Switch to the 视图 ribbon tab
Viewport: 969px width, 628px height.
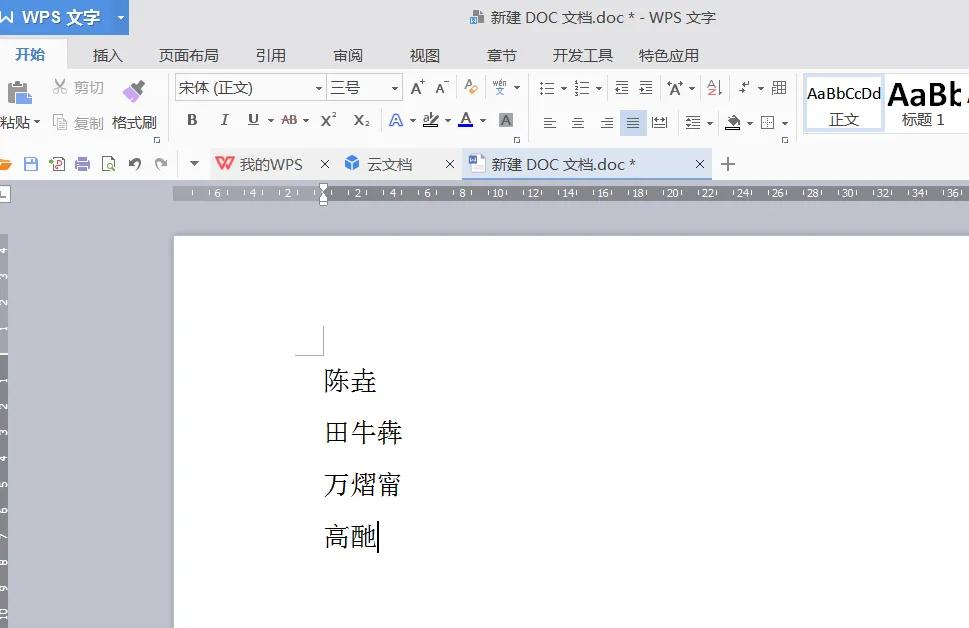(x=425, y=56)
